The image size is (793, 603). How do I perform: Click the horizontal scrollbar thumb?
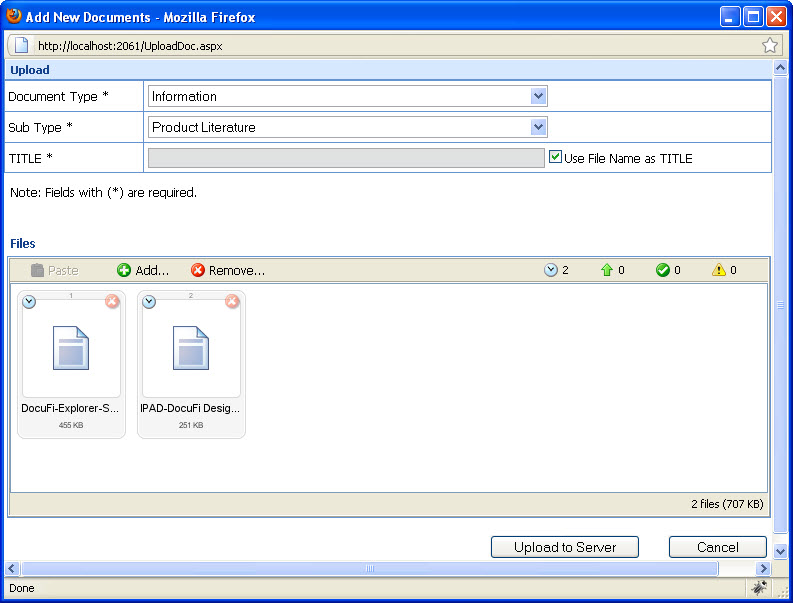[370, 568]
